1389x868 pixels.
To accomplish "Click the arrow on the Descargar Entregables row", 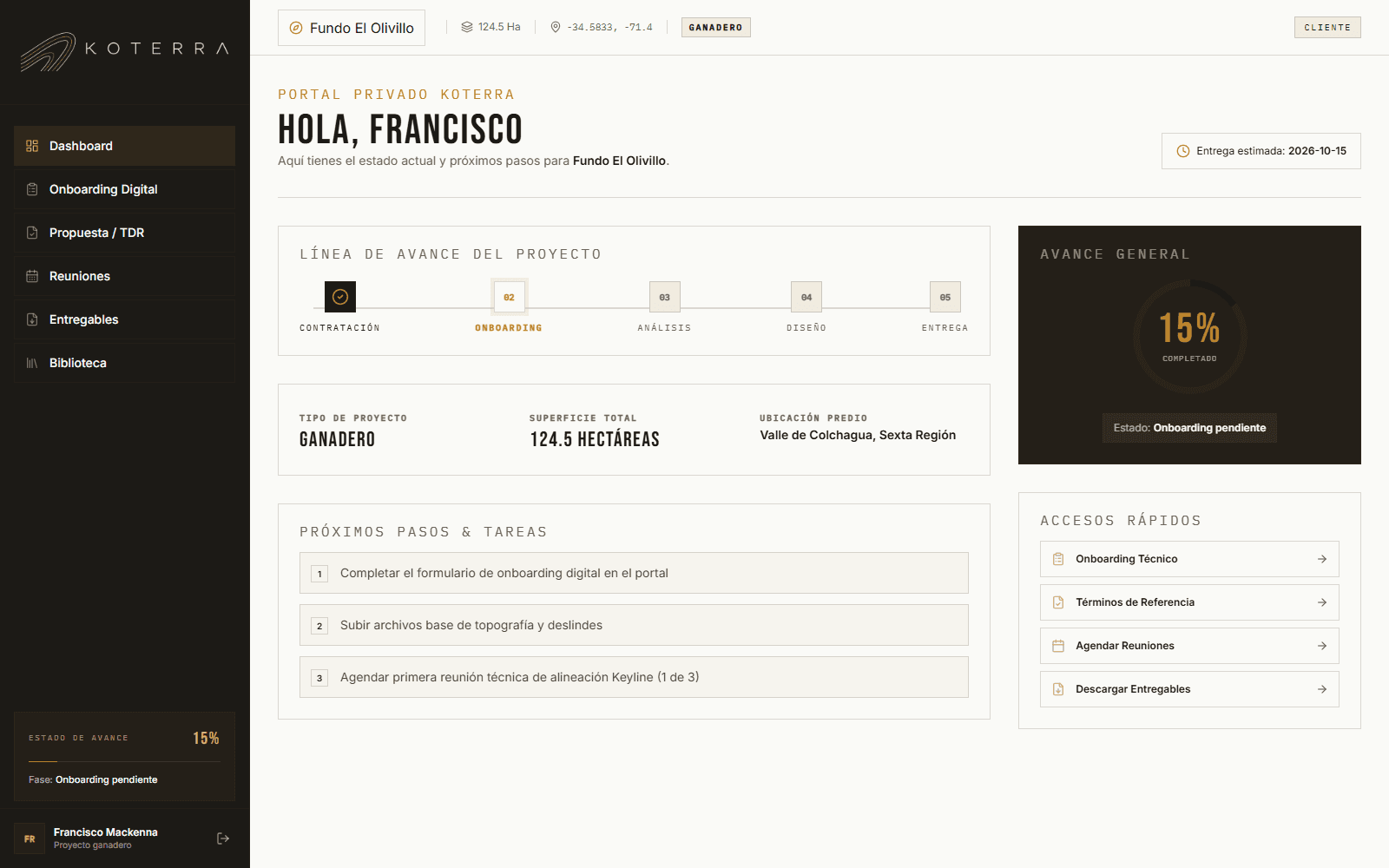I will point(1322,689).
